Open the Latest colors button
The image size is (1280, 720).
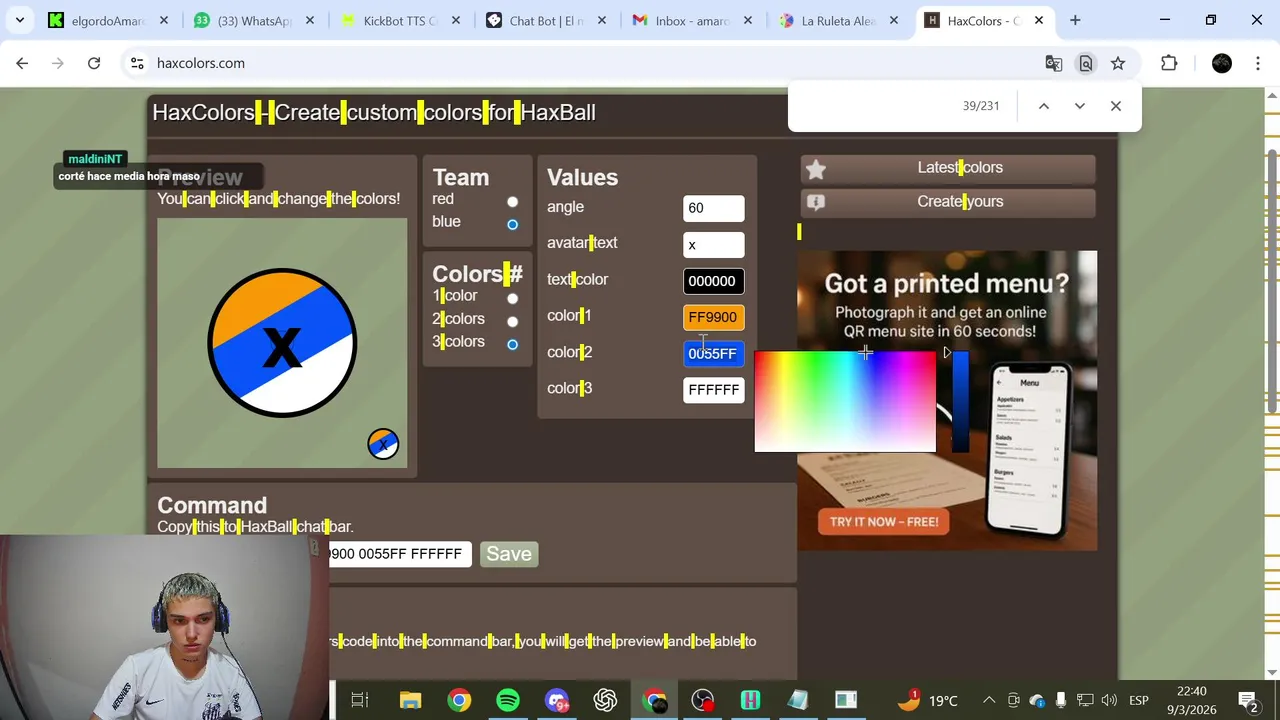(948, 168)
